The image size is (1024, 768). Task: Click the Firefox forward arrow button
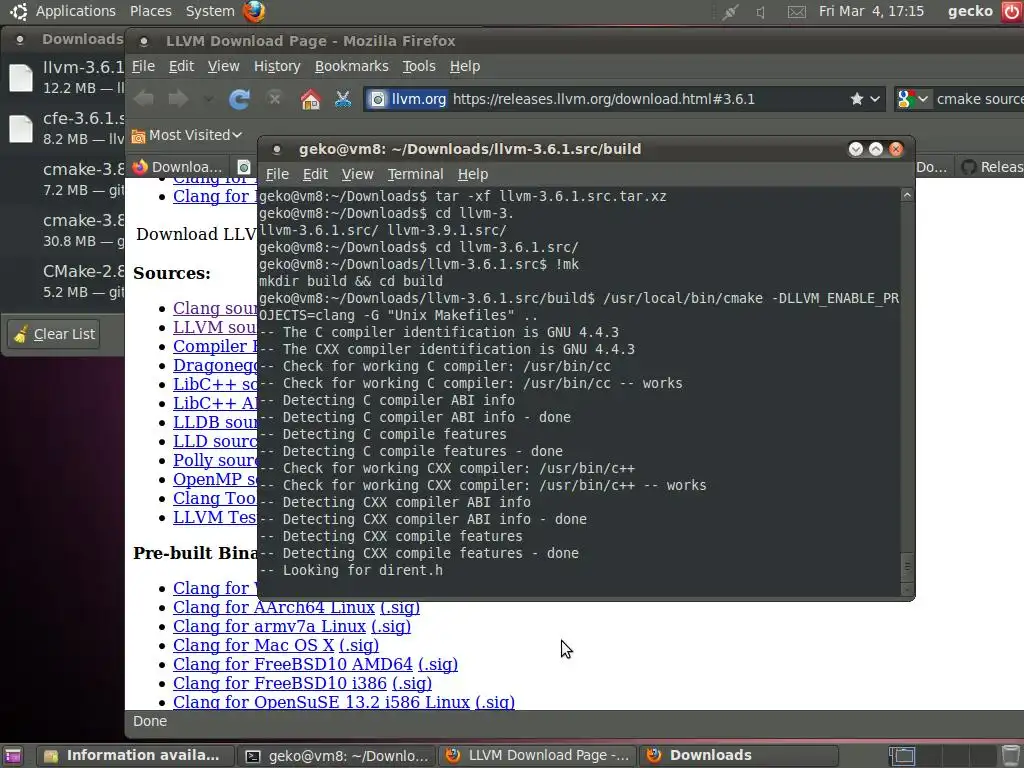(x=178, y=99)
